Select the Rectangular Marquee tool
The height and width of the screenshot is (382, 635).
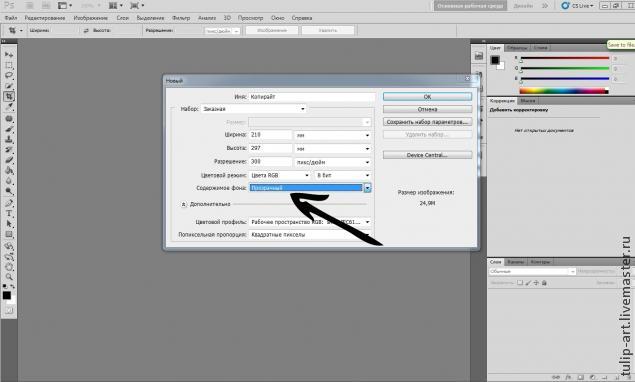coord(9,65)
